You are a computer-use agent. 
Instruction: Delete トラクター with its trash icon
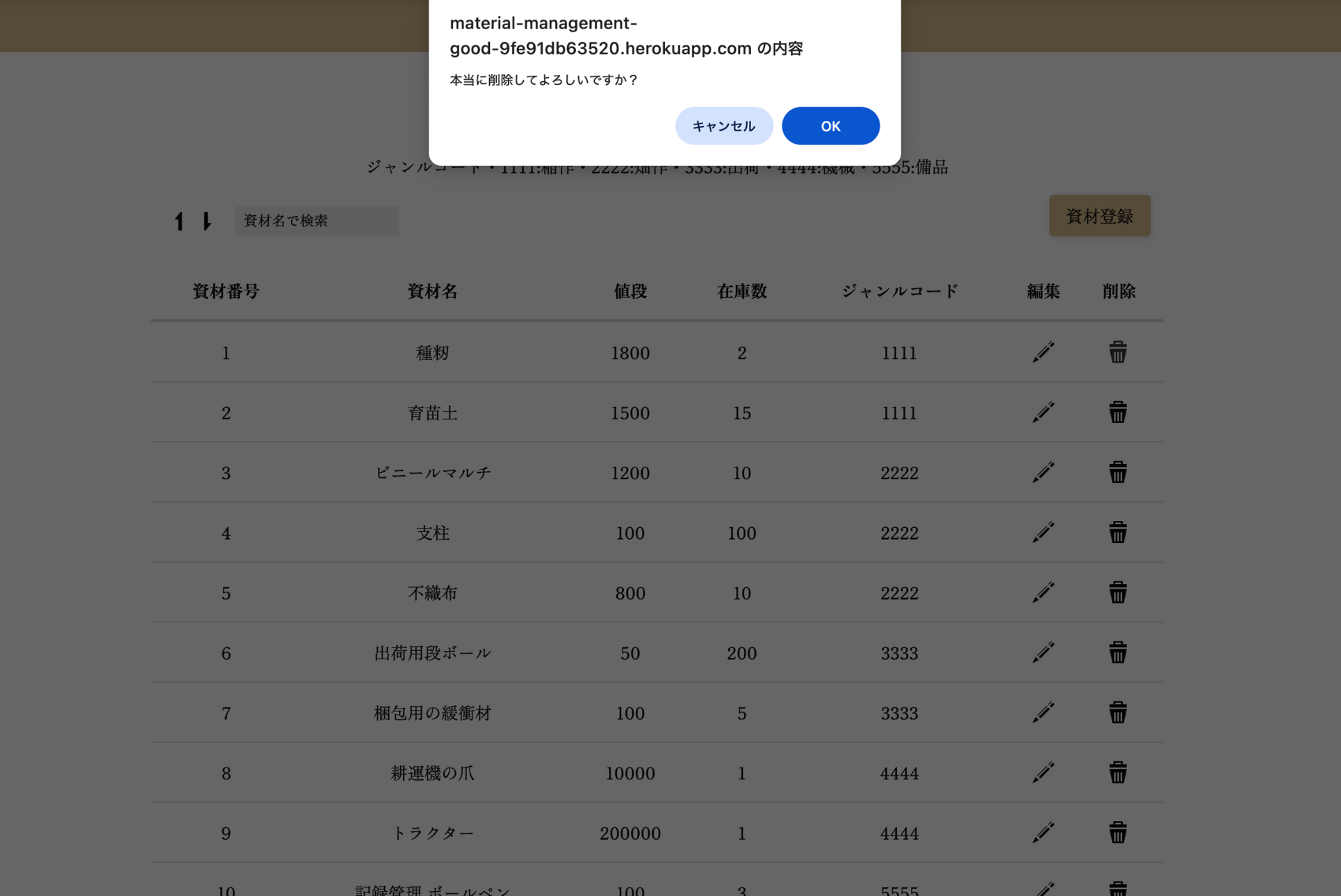[1117, 833]
